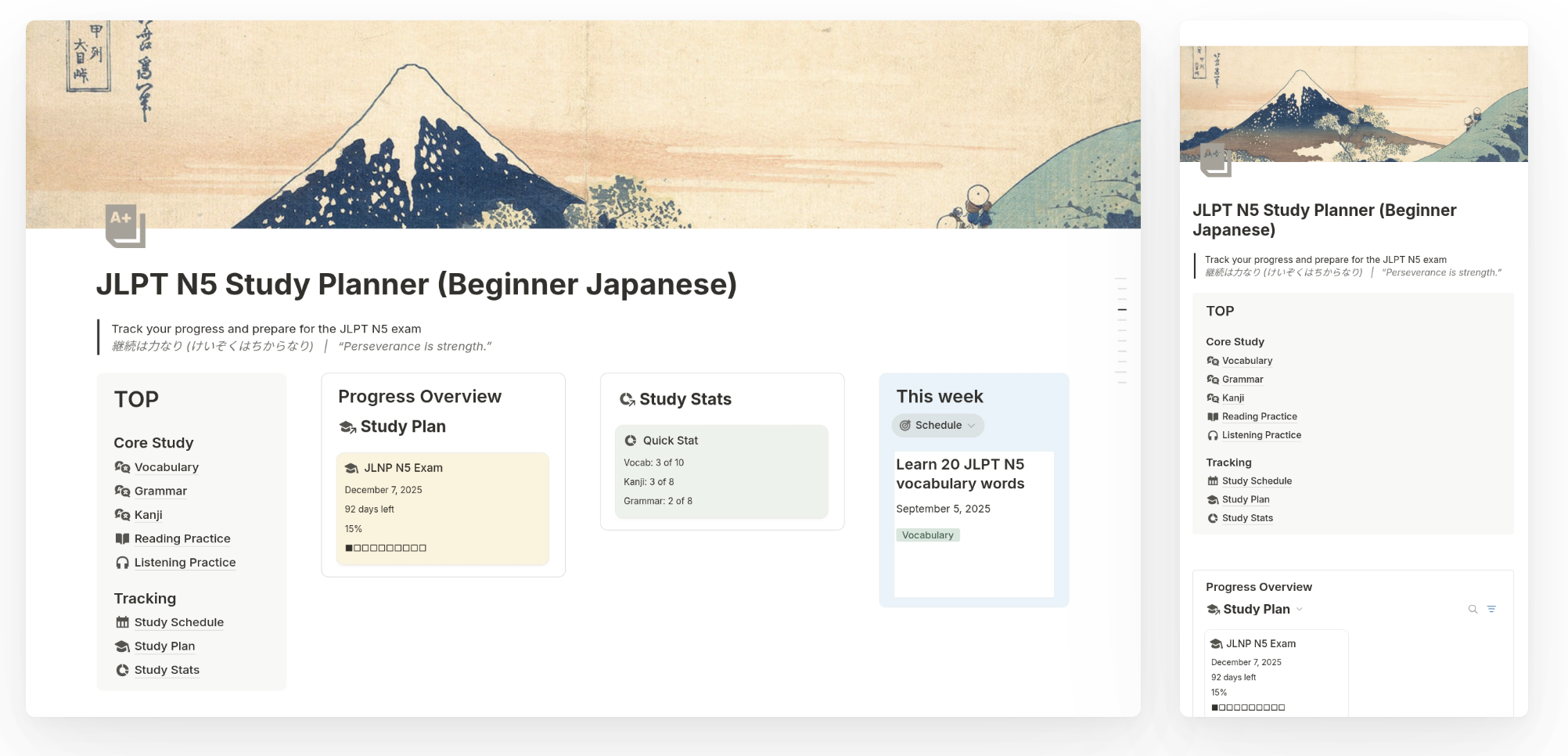This screenshot has height=756, width=1568.
Task: Click the Mount Fuji cover image on the desktop page
Action: pos(583,124)
